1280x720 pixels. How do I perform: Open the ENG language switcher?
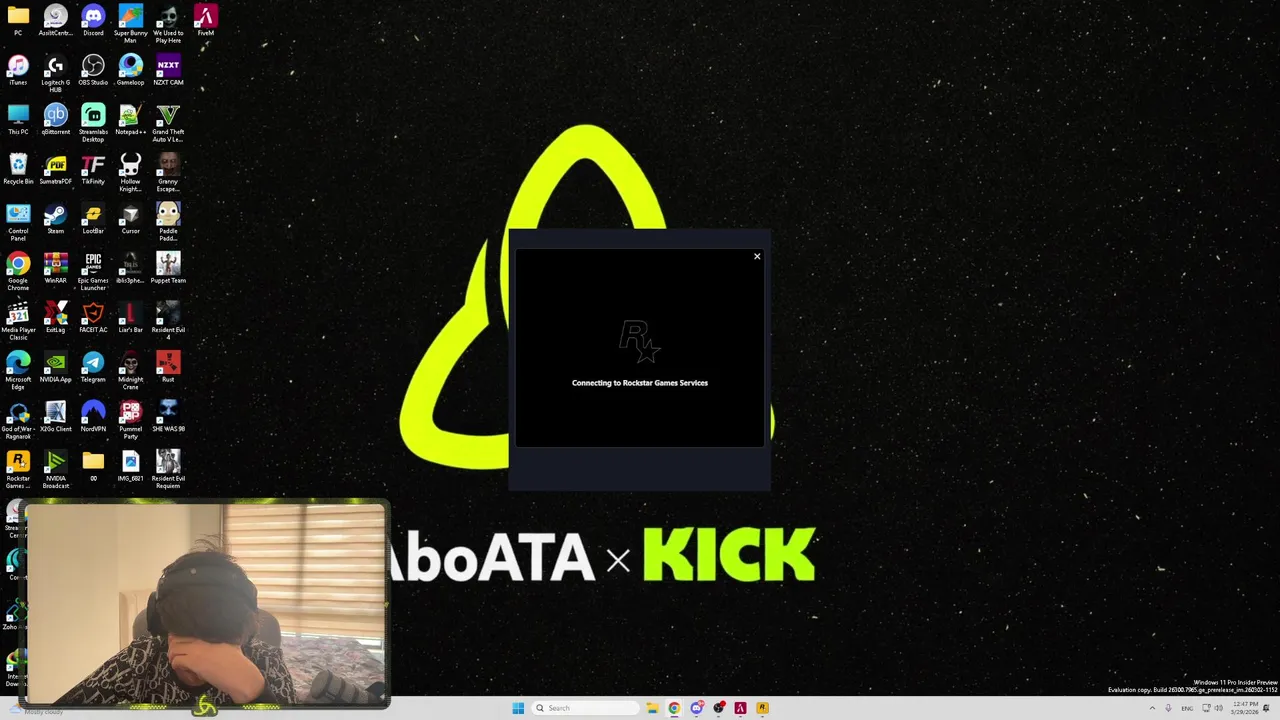[x=1187, y=708]
